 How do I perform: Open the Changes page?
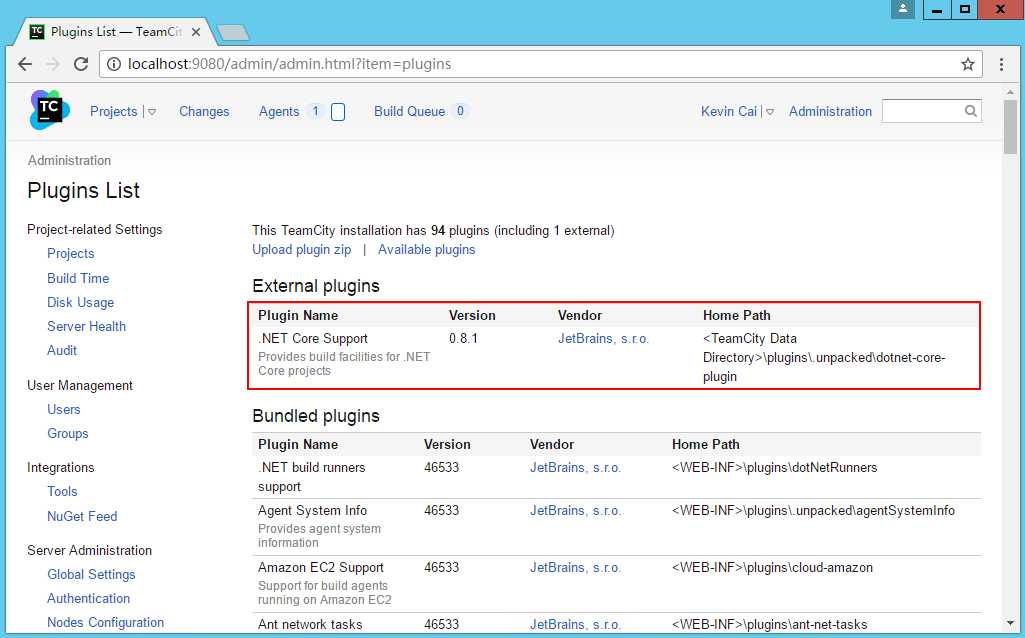point(204,112)
